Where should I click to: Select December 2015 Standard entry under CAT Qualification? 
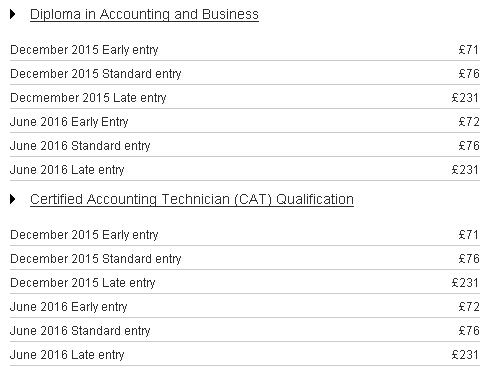click(x=245, y=258)
